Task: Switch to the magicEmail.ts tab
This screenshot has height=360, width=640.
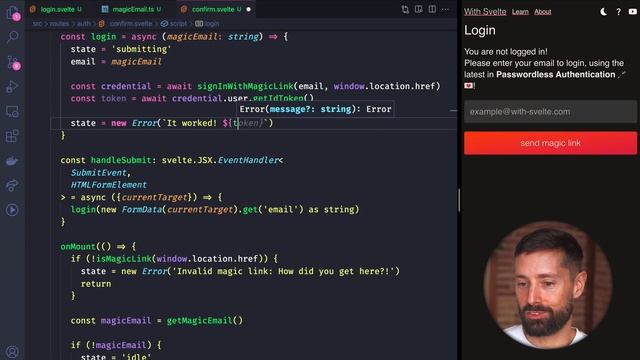Action: point(133,9)
